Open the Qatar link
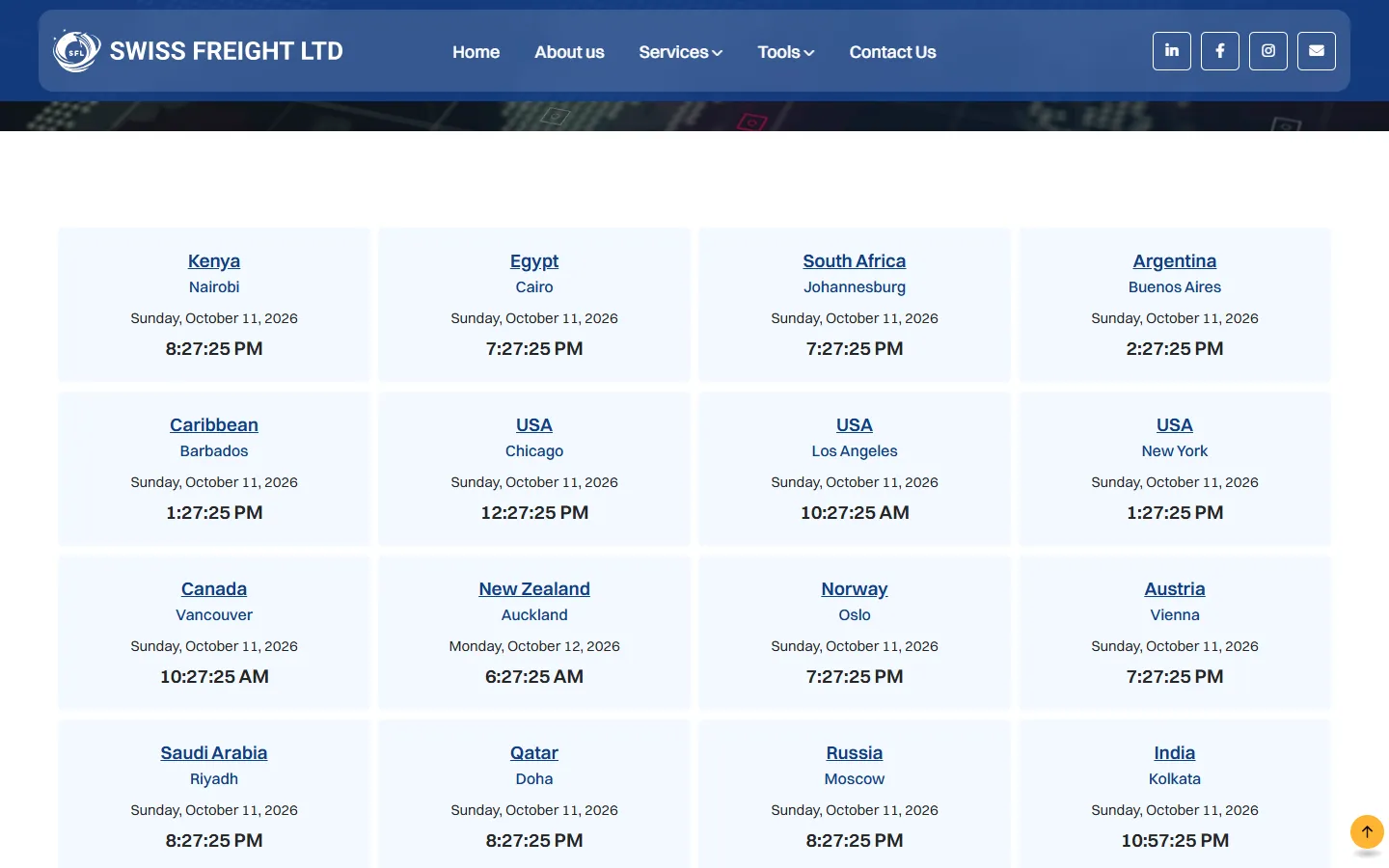 (x=534, y=753)
